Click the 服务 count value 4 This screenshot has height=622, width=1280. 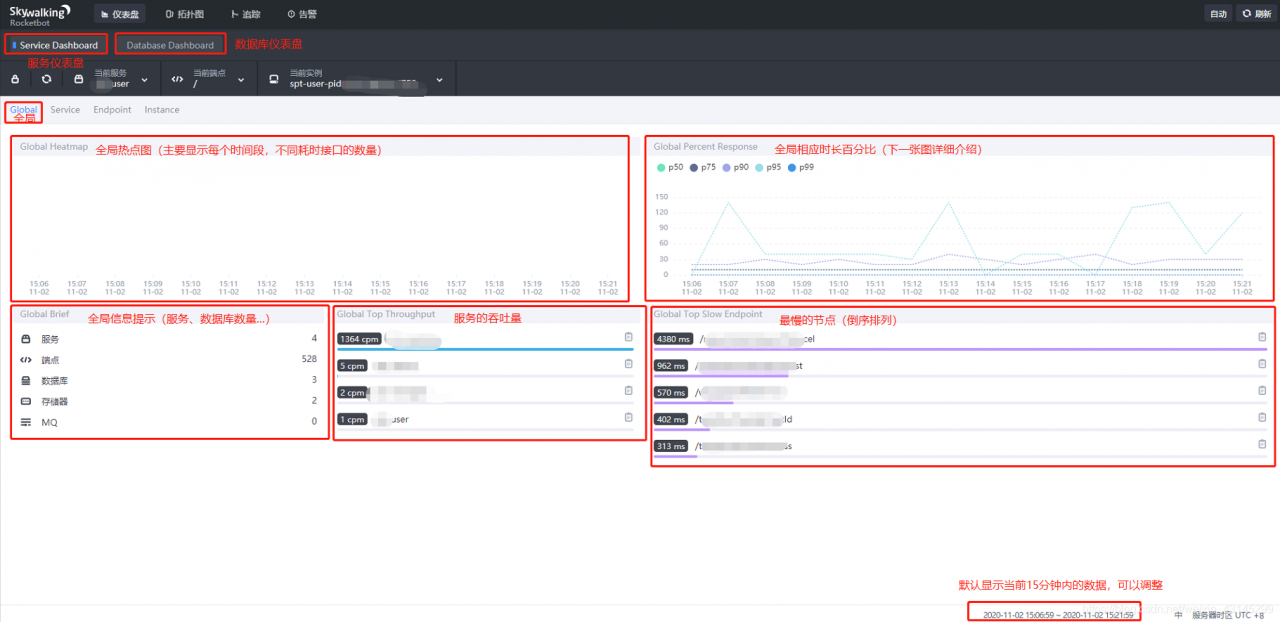[314, 338]
